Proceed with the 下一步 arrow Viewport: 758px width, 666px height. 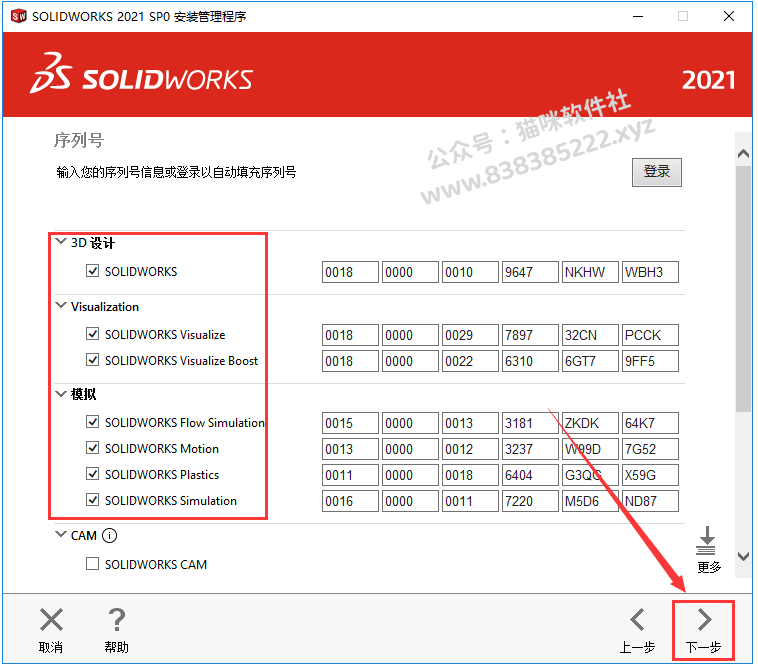(704, 621)
